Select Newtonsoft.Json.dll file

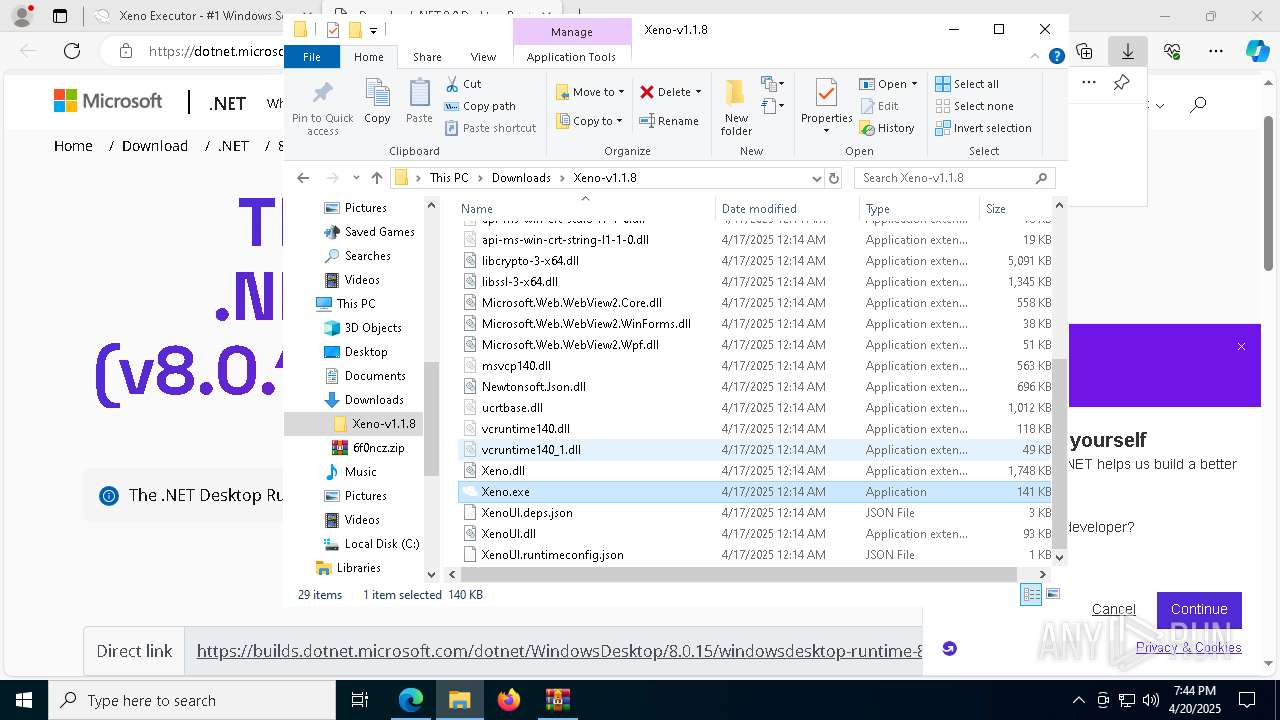pyautogui.click(x=755, y=387)
